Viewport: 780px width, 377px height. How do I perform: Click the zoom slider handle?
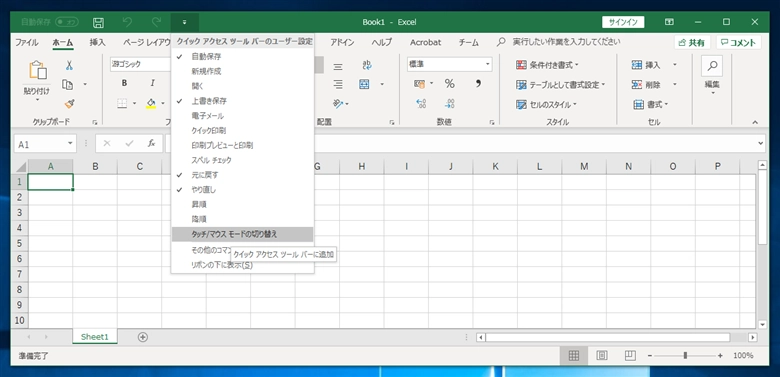point(685,356)
